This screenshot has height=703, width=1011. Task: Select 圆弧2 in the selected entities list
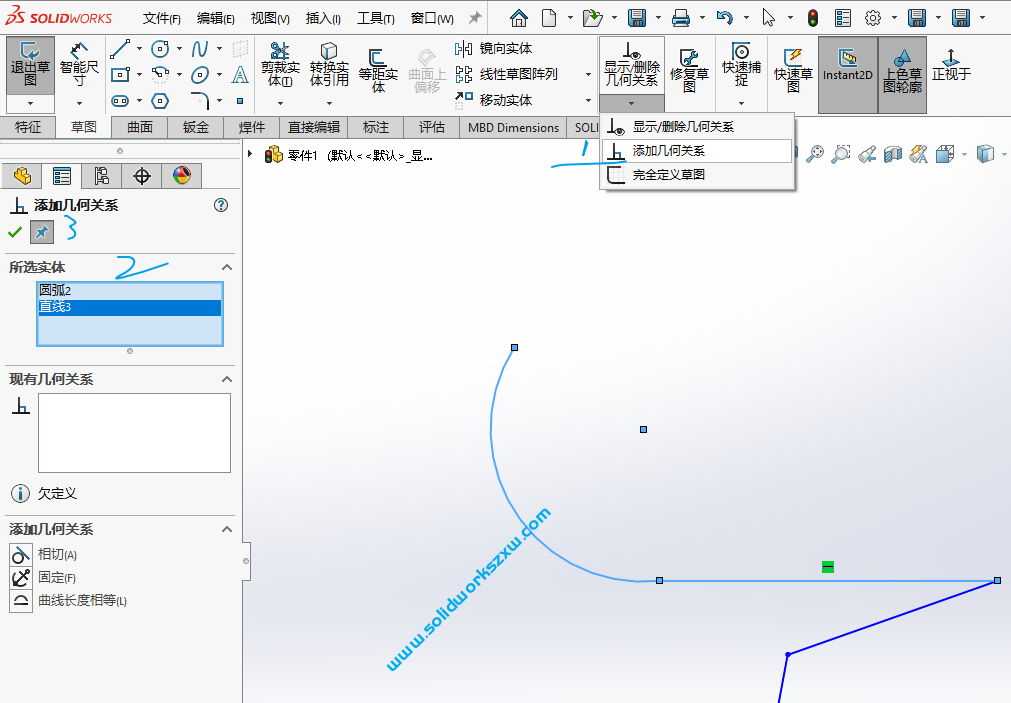point(60,290)
